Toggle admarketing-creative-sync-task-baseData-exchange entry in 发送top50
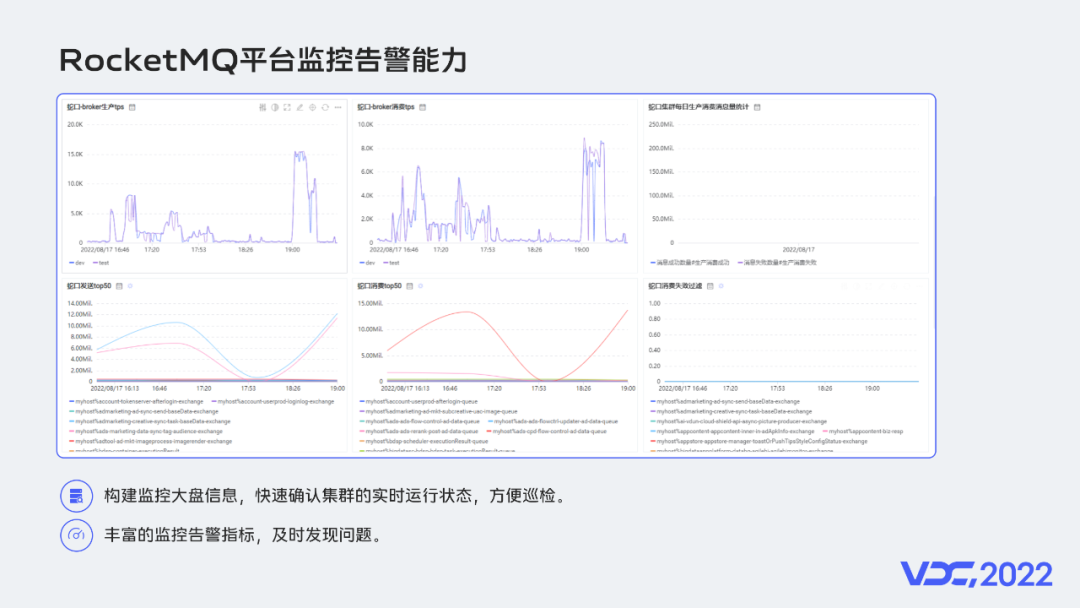 click(149, 421)
